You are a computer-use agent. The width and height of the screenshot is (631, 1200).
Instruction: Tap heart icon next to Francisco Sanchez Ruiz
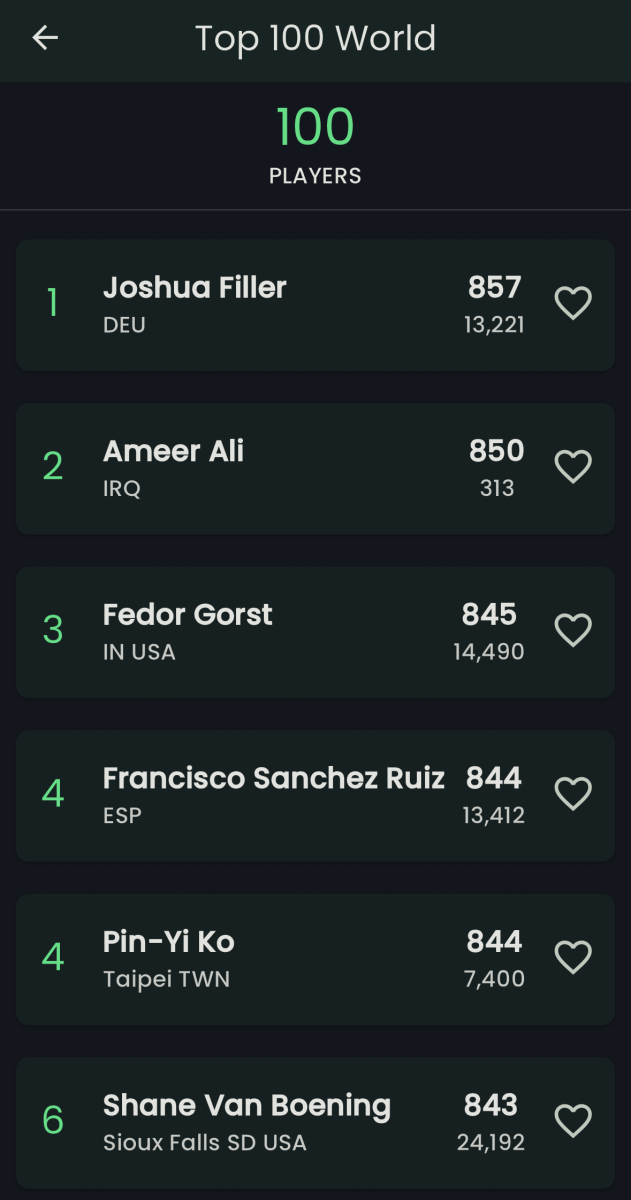[573, 794]
